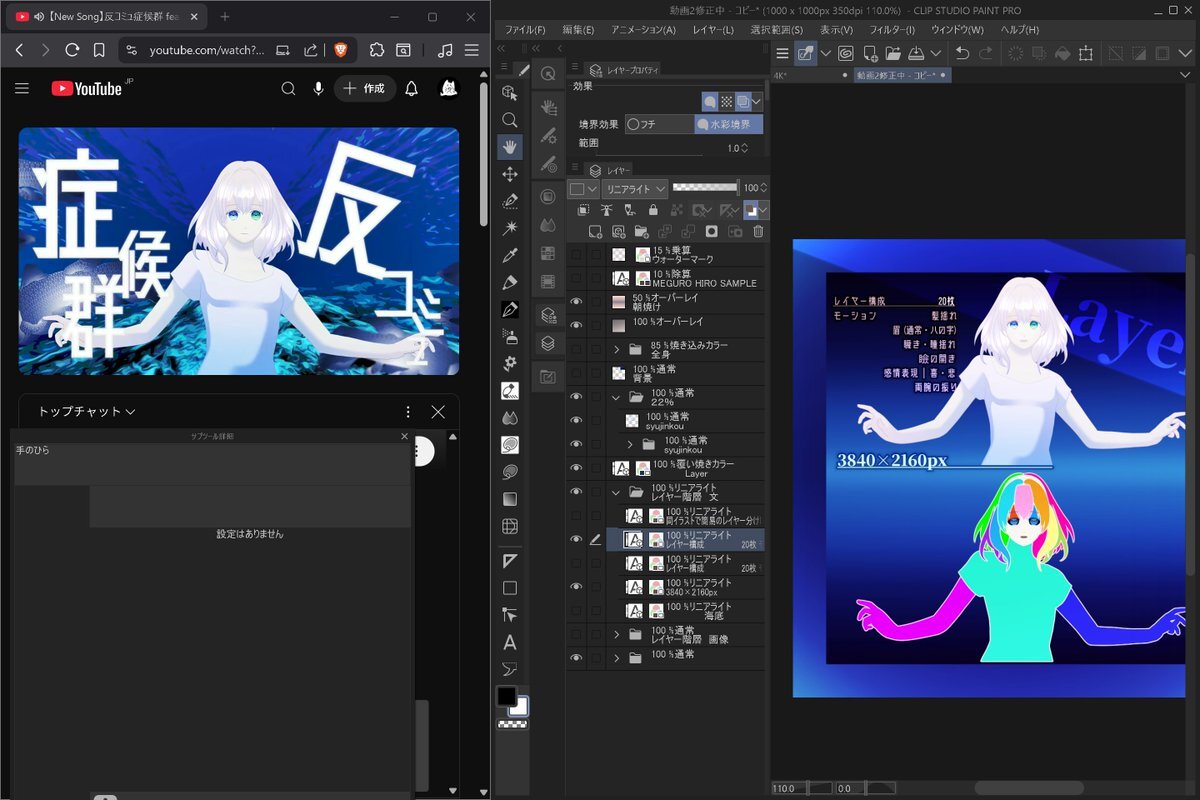Image resolution: width=1200 pixels, height=800 pixels.
Task: Open the ファイル(F) menu
Action: [525, 30]
